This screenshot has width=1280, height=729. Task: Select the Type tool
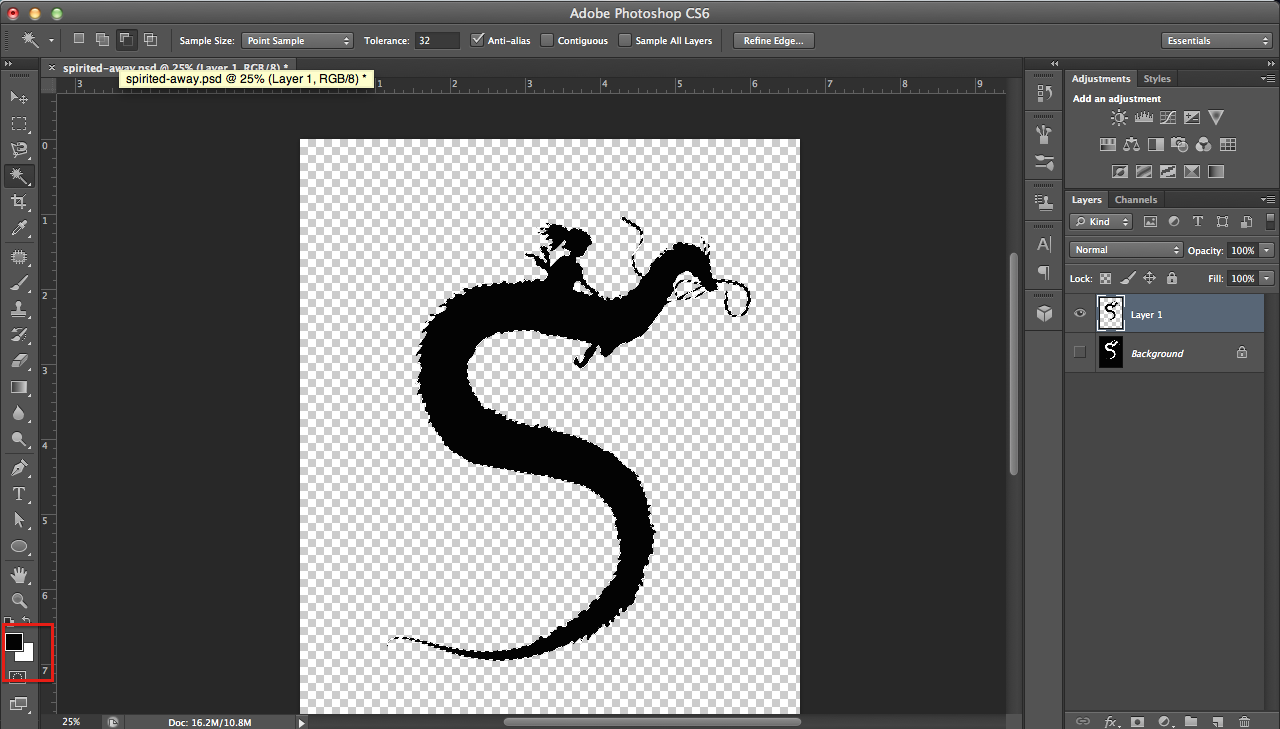[19, 495]
